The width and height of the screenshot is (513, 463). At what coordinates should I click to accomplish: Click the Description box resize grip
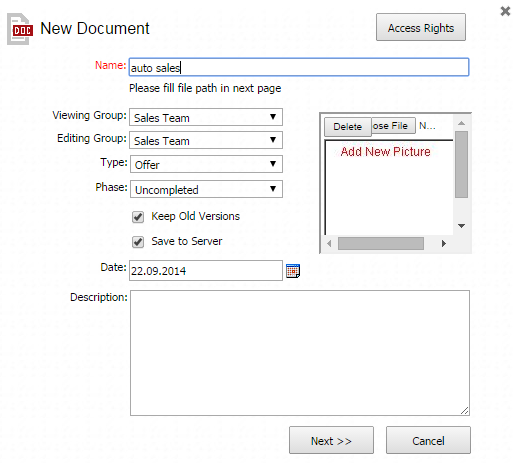[465, 411]
